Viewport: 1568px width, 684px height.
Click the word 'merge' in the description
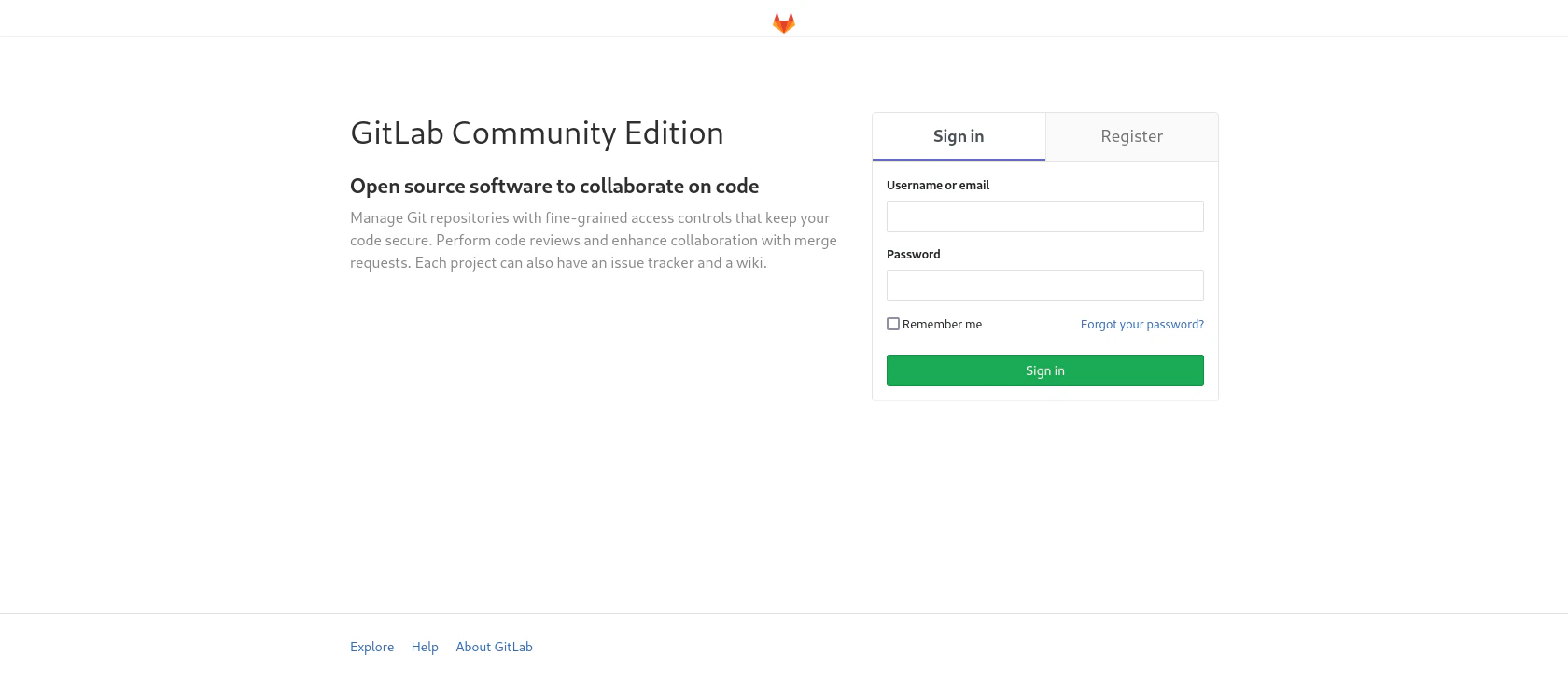tap(816, 241)
